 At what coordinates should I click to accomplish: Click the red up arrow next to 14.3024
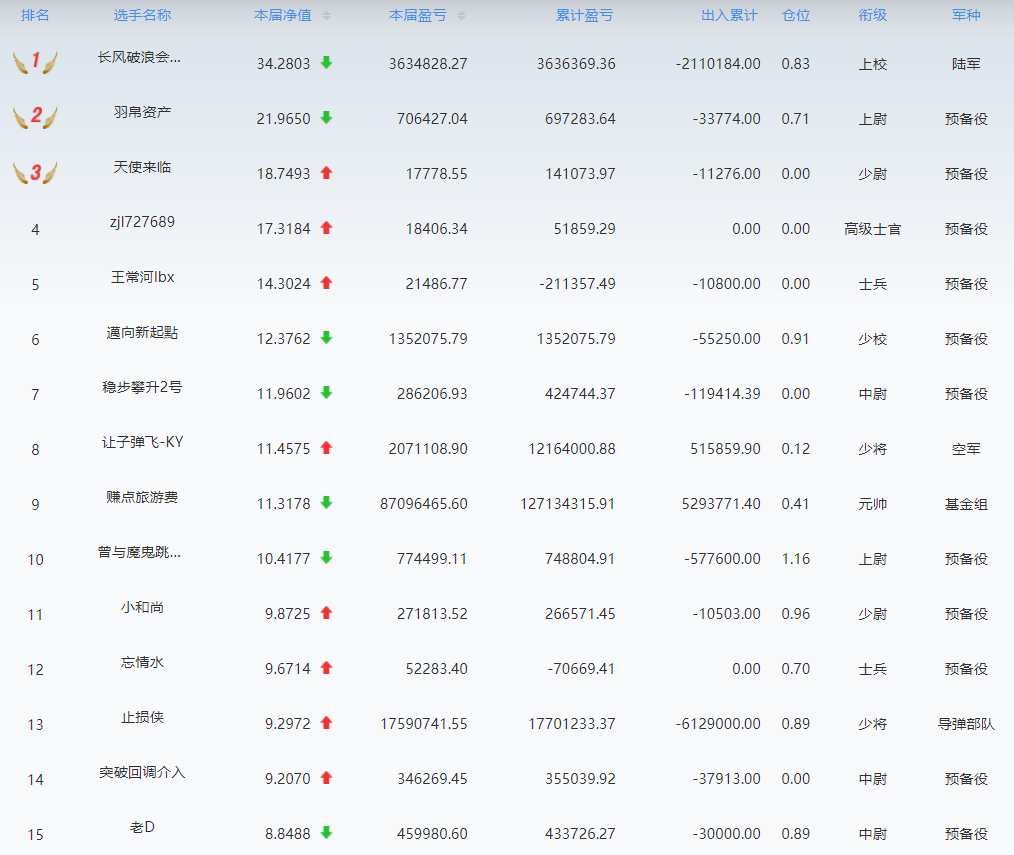click(x=327, y=283)
